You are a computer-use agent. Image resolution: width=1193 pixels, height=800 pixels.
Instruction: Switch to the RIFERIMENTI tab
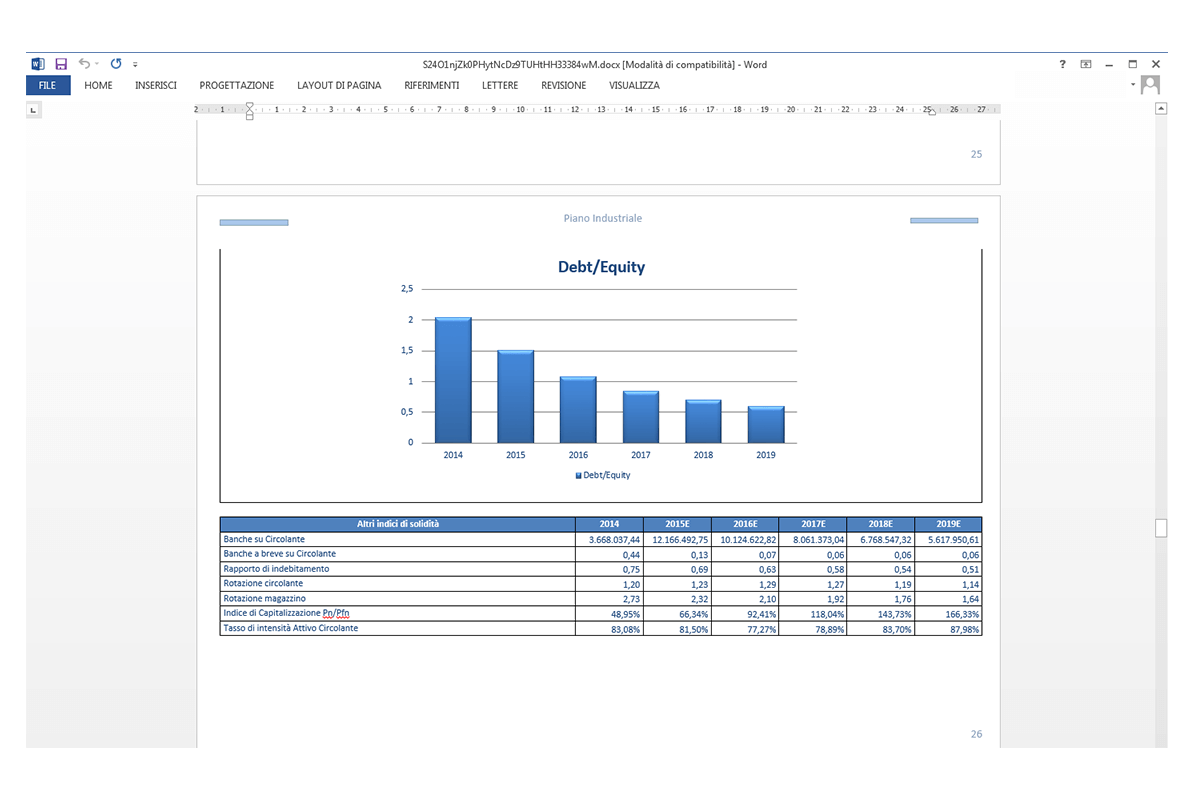431,85
